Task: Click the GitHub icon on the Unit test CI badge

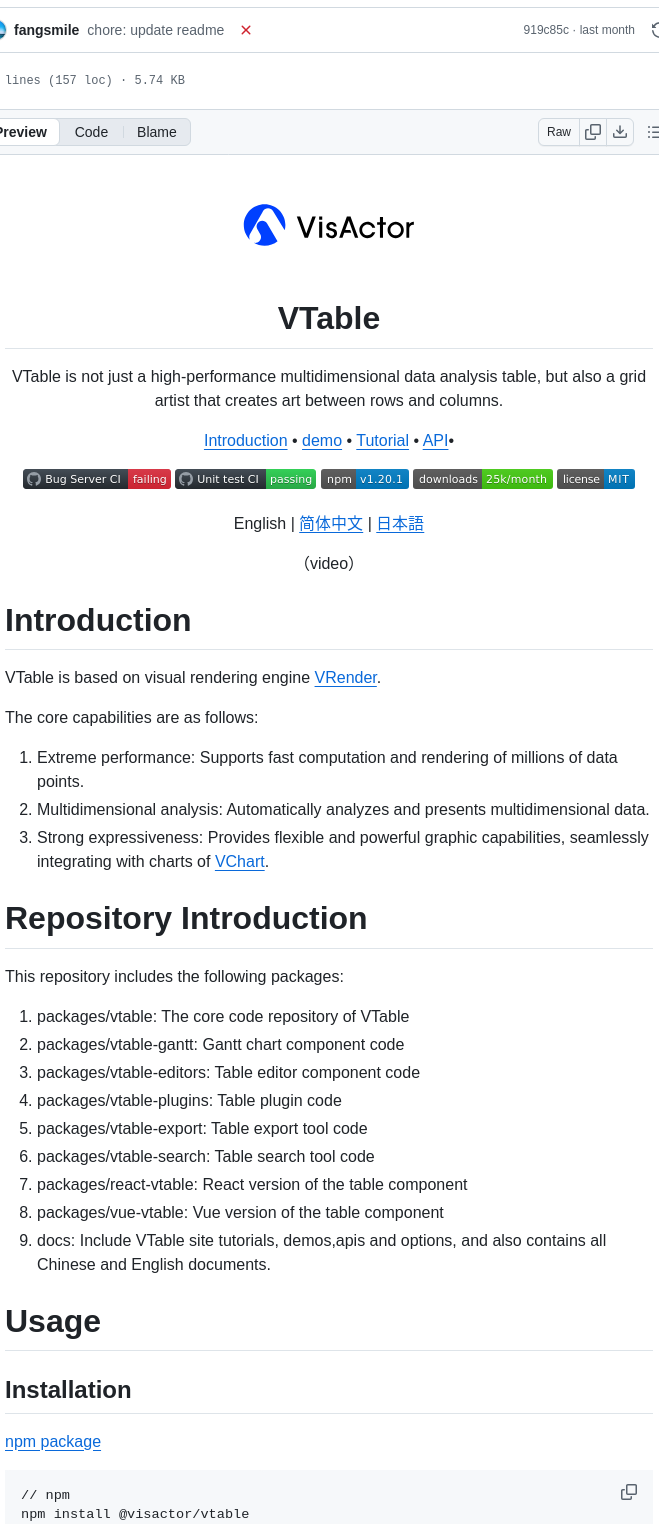Action: [x=183, y=478]
